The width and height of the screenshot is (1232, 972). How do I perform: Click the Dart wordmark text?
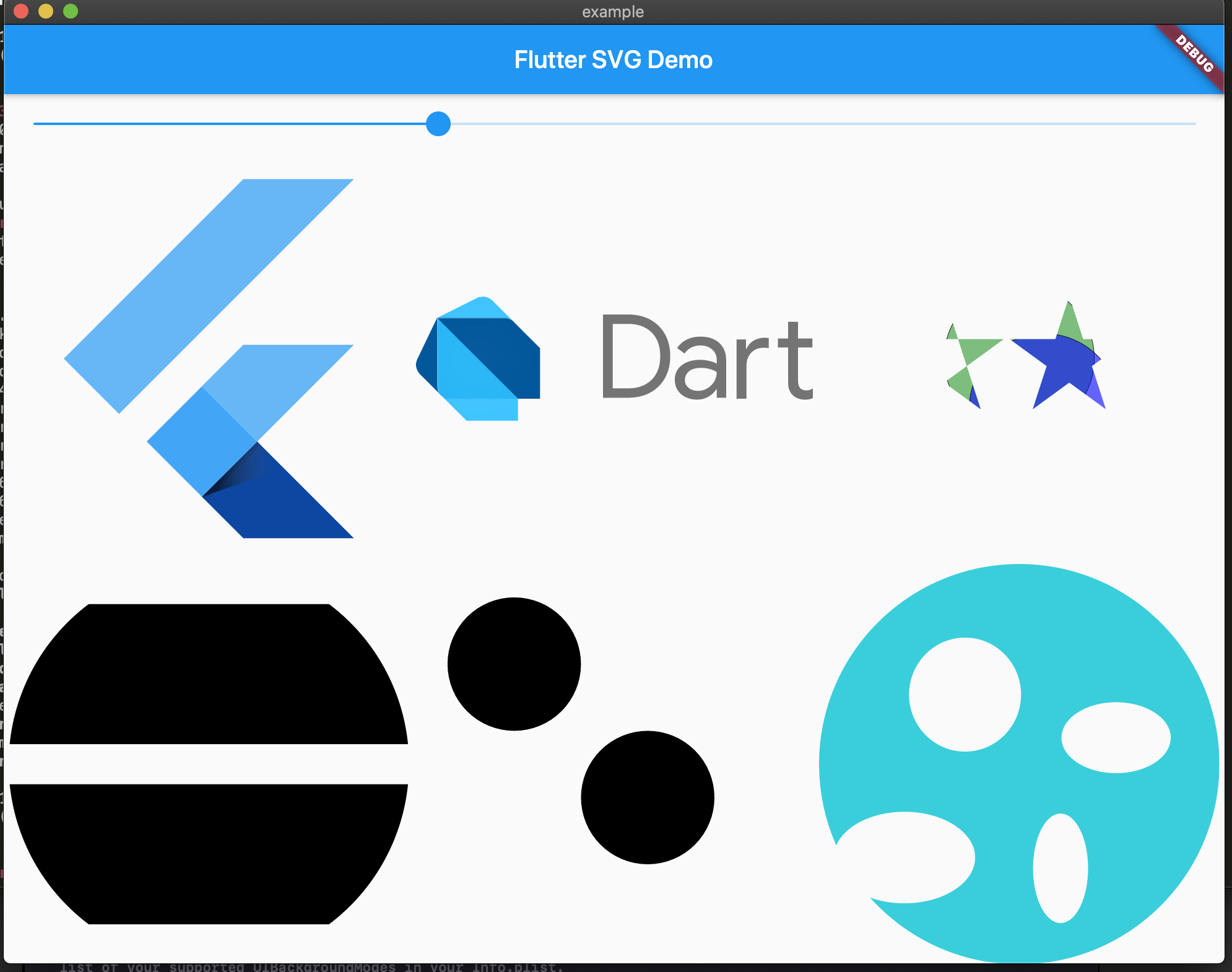[708, 358]
